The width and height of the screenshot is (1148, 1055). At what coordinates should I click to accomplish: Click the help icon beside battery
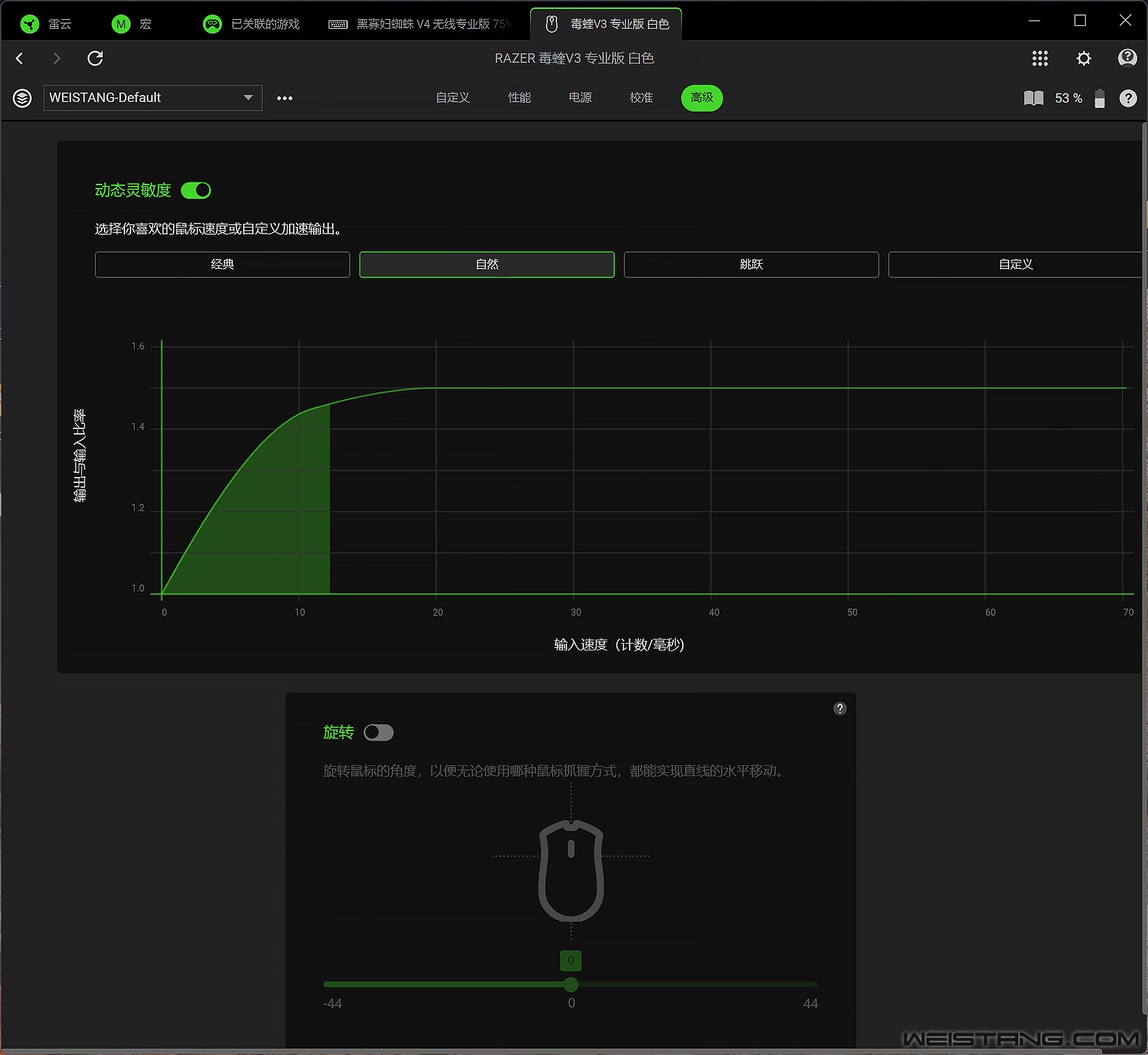pyautogui.click(x=1128, y=98)
